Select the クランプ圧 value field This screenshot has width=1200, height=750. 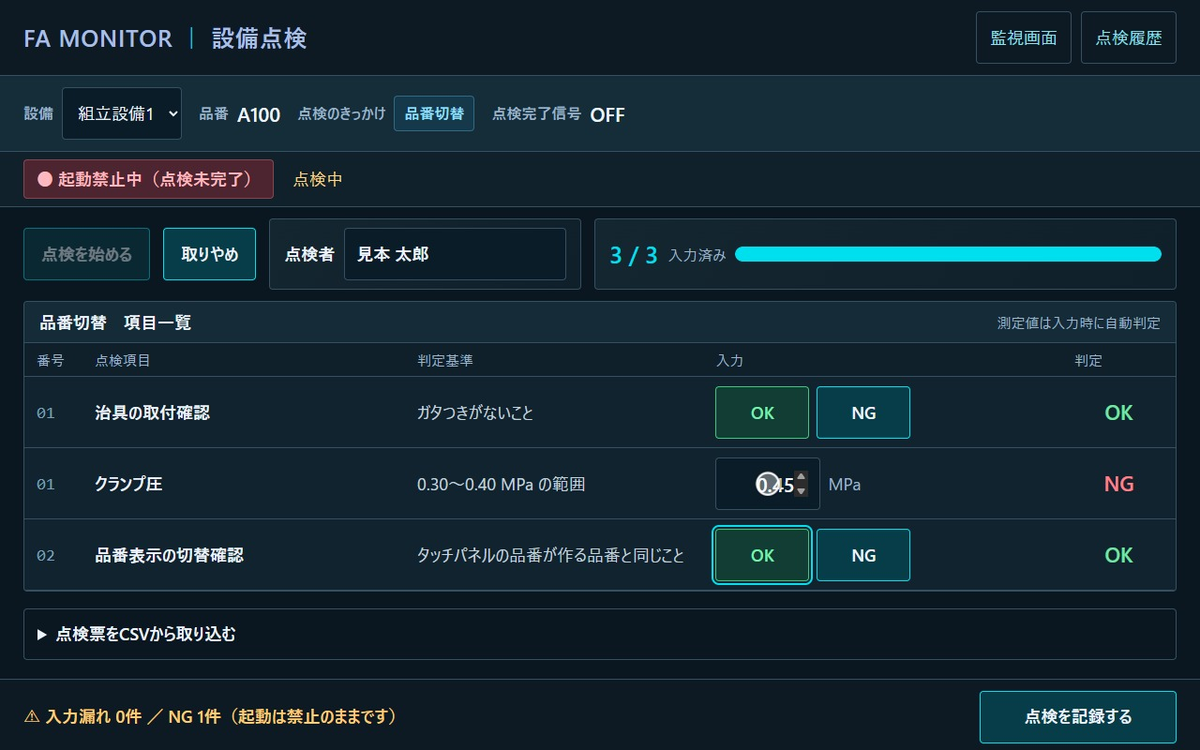pos(767,484)
